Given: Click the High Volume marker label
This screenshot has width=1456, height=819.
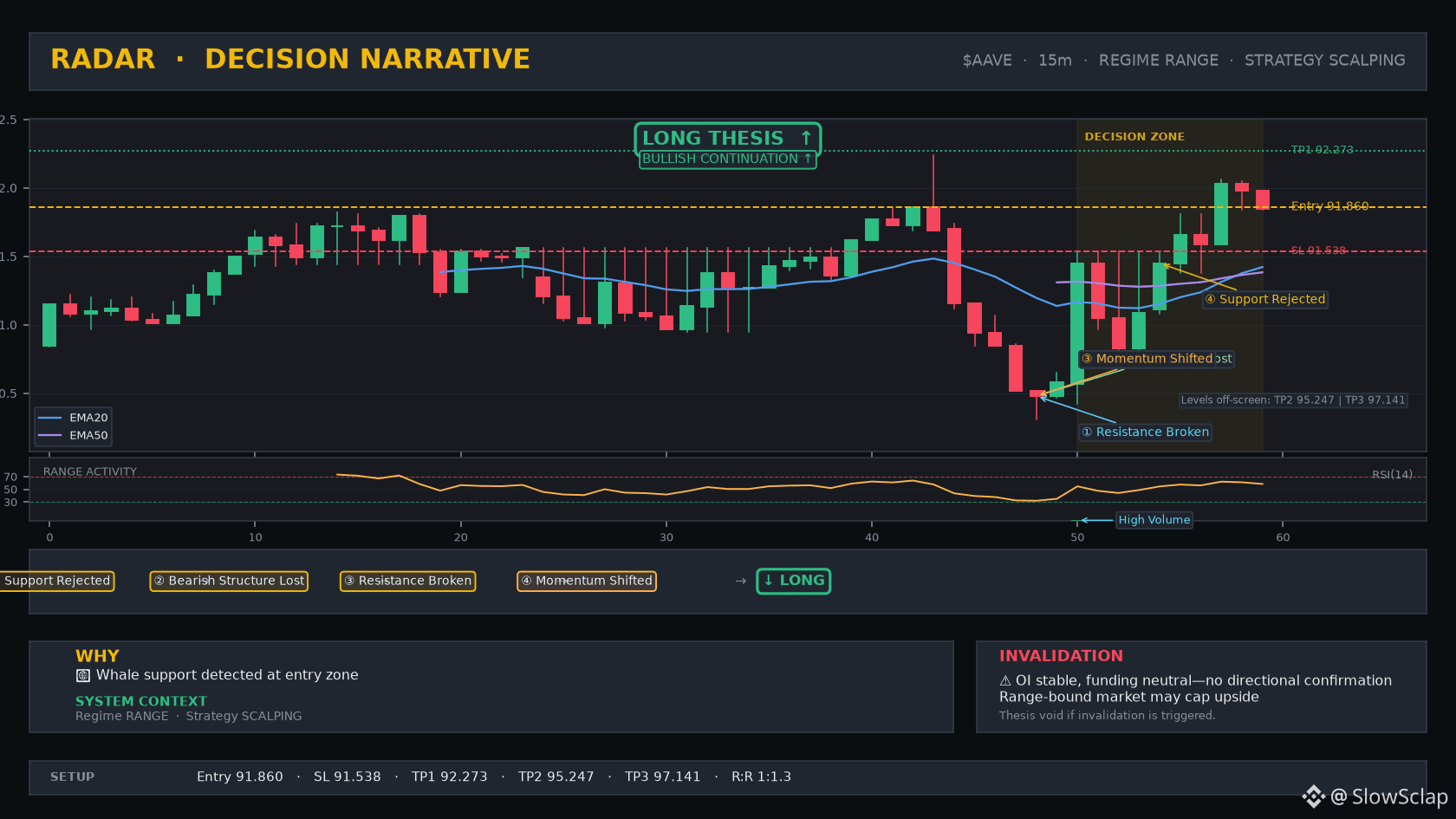Looking at the screenshot, I should click(1154, 520).
